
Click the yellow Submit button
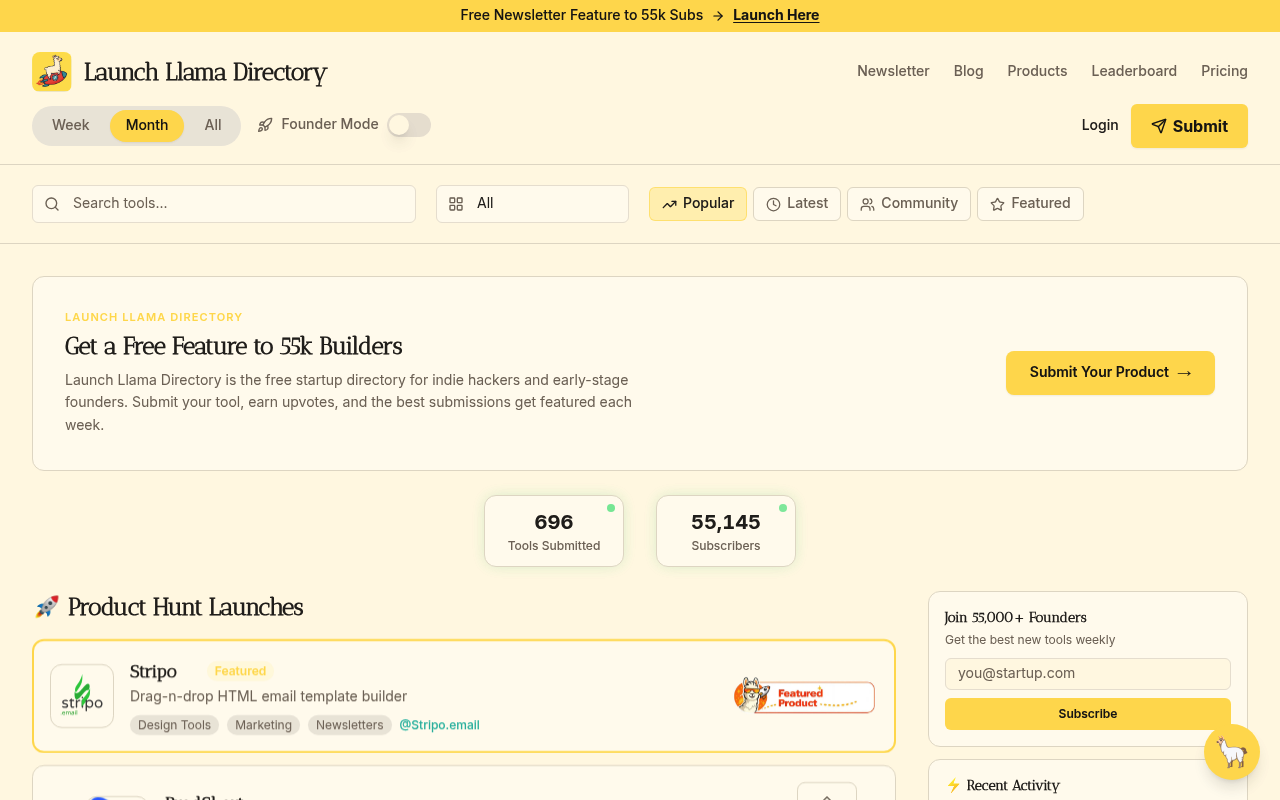(1189, 126)
